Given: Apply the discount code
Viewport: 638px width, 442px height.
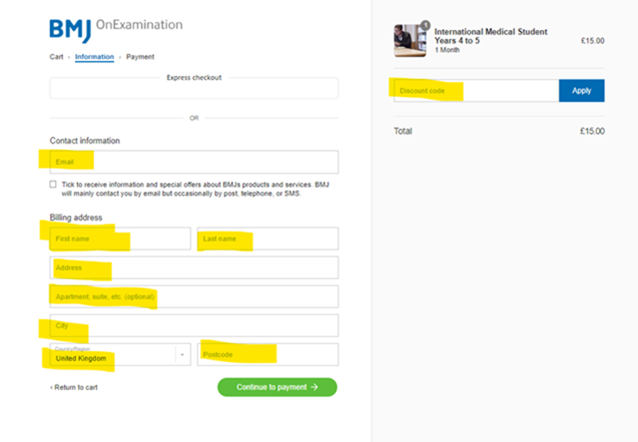Looking at the screenshot, I should pyautogui.click(x=581, y=90).
